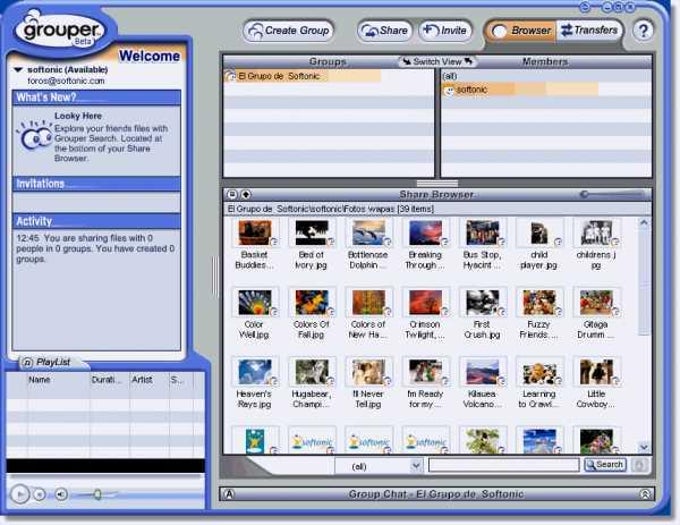The width and height of the screenshot is (680, 525).
Task: Click the icon right of Search button
Action: tap(639, 465)
